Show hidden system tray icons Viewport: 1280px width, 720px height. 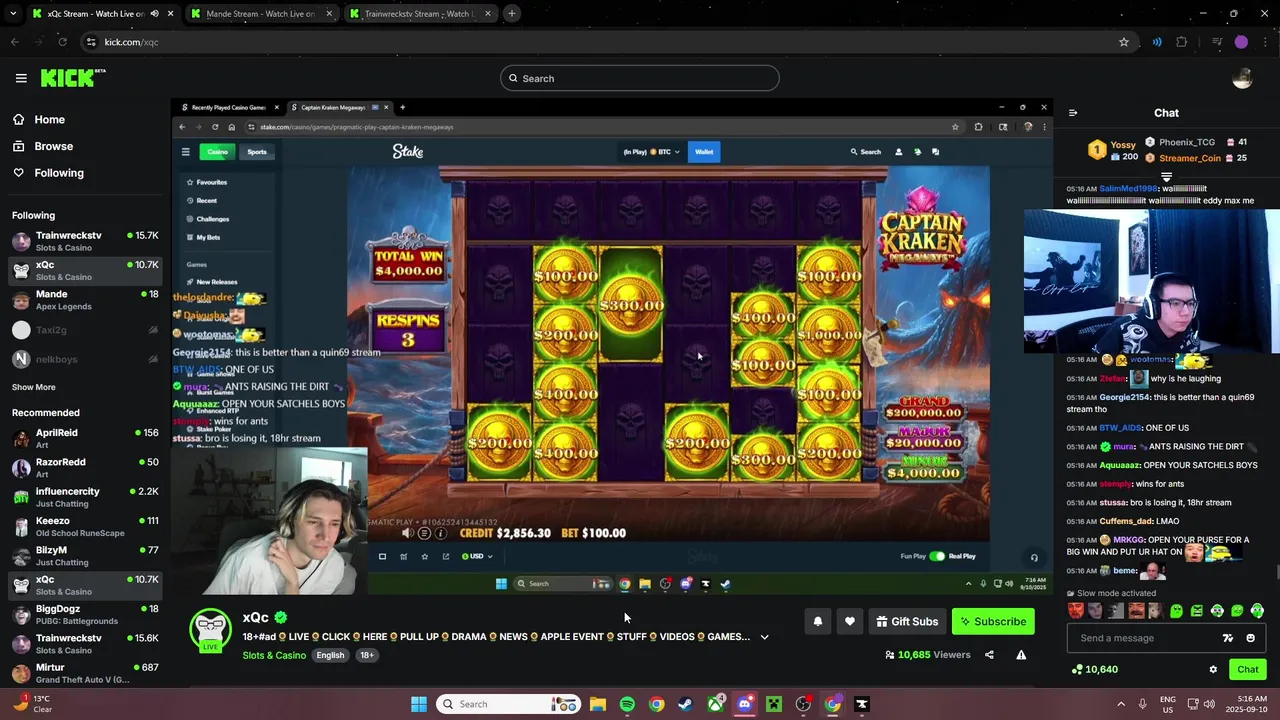pos(1121,704)
